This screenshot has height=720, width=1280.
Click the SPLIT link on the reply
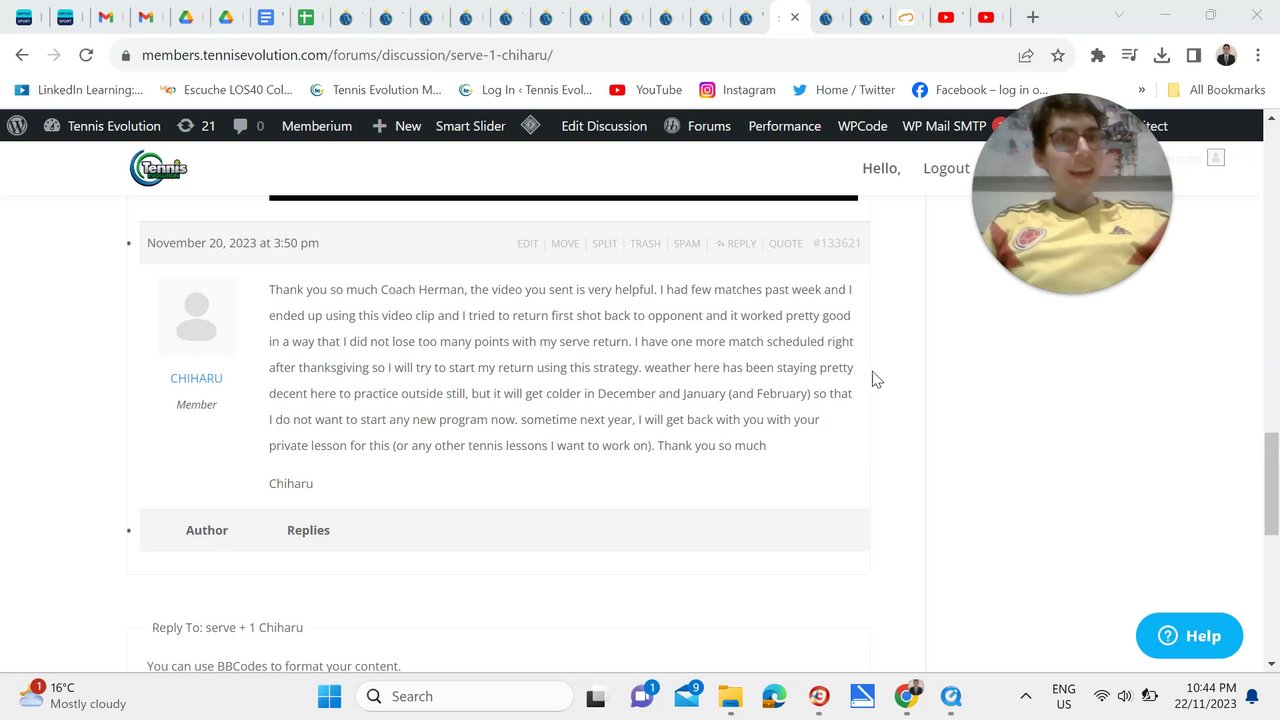(604, 243)
